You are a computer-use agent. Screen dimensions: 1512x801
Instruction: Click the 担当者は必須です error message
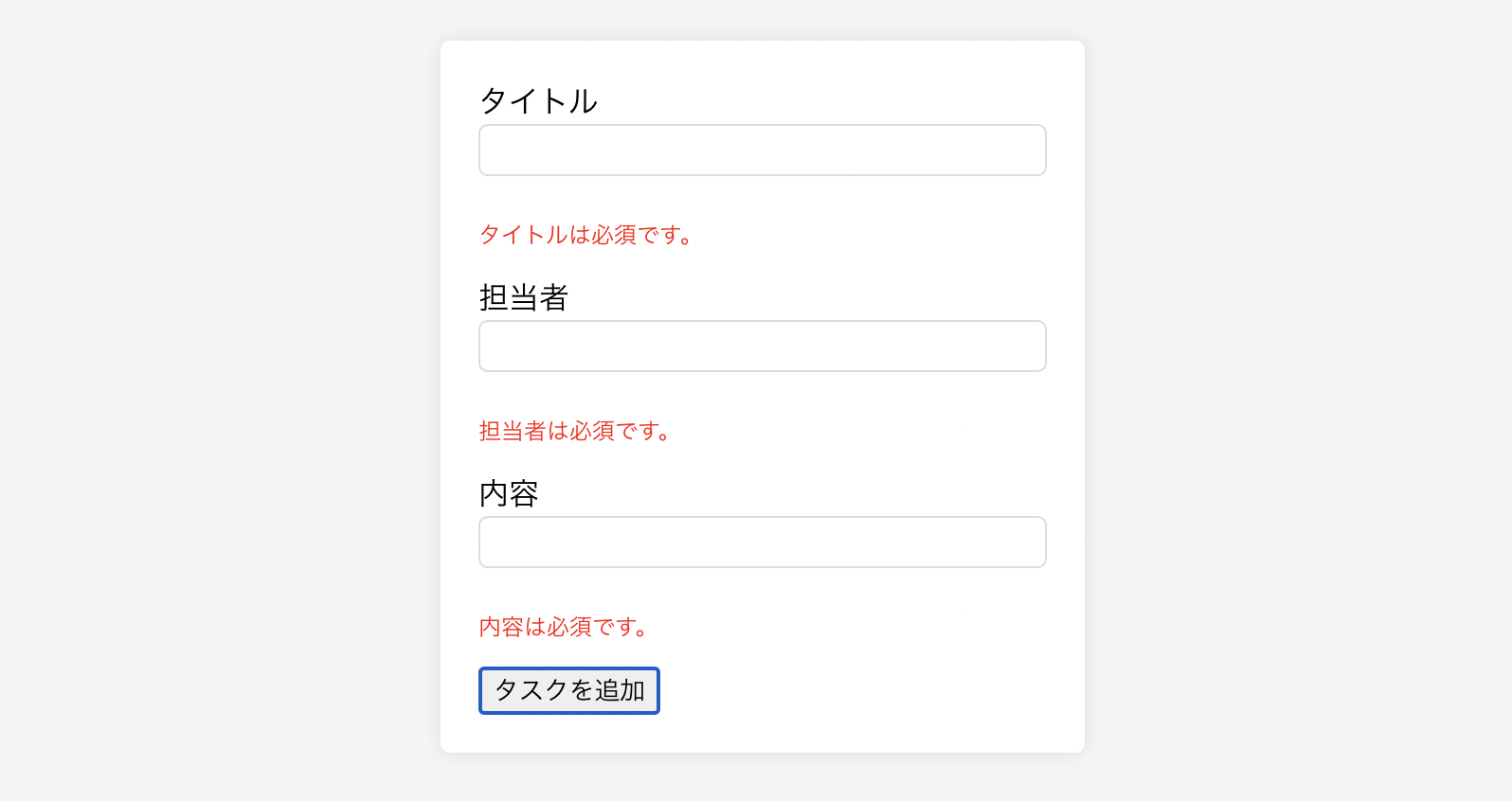[574, 432]
